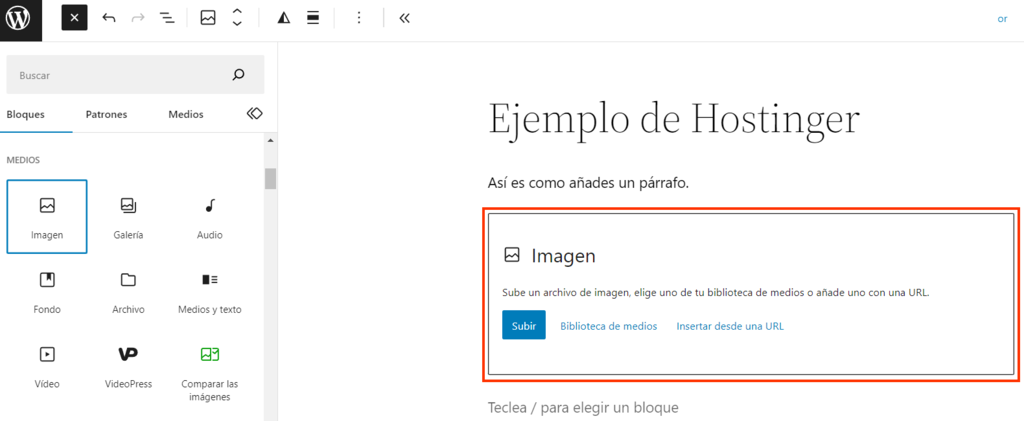Image resolution: width=1024 pixels, height=421 pixels.
Task: Move the block down
Action: pyautogui.click(x=237, y=24)
